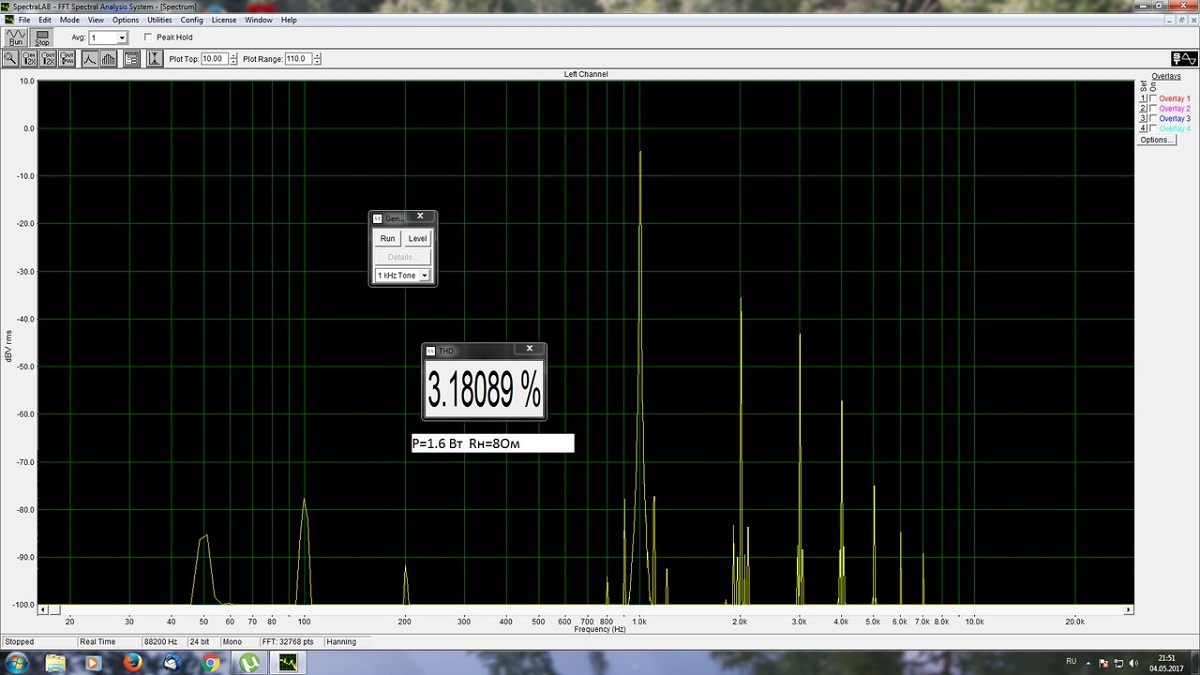Expand the 1 kHz Tone dropdown

[425, 275]
